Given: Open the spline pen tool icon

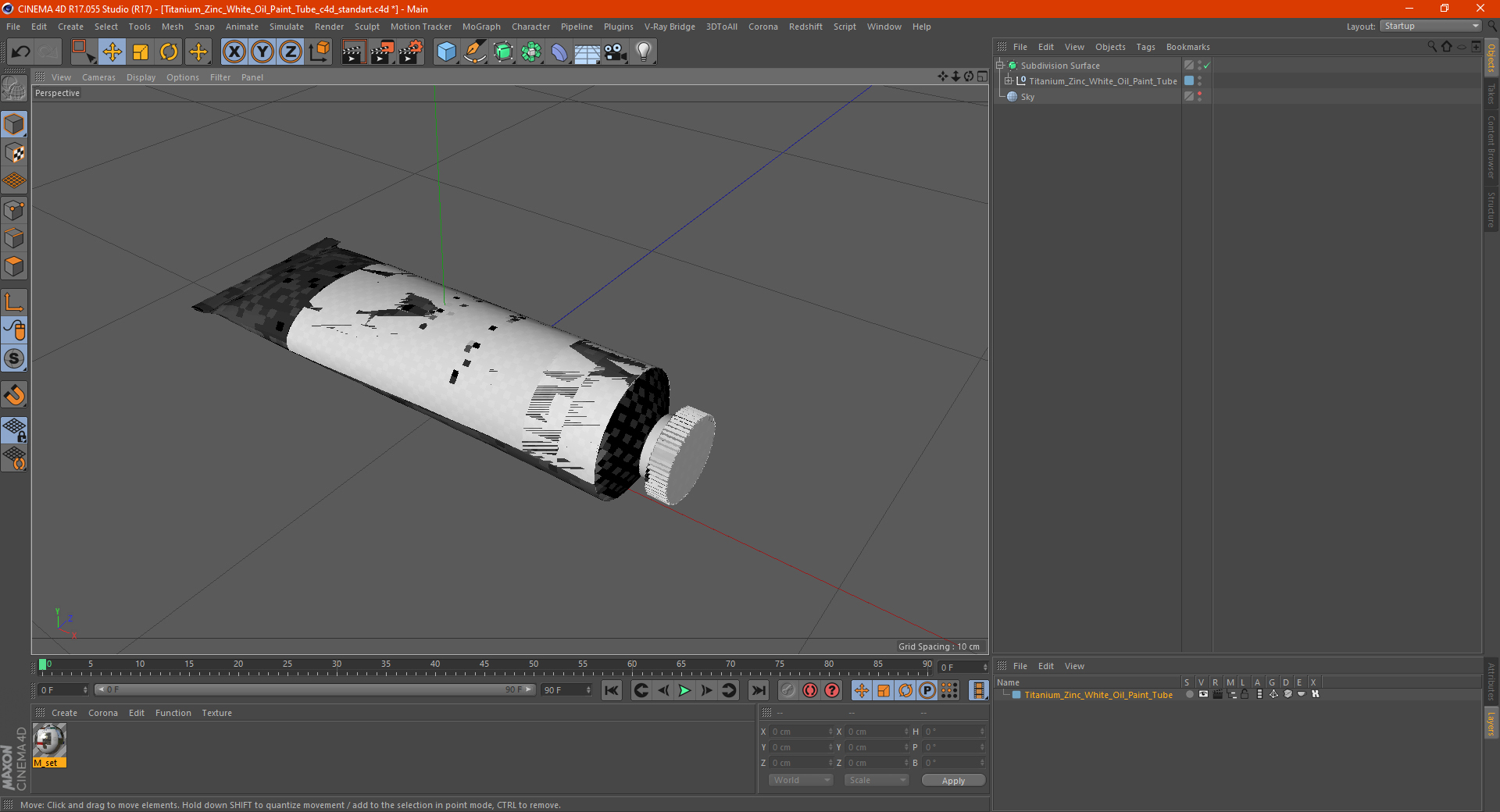Looking at the screenshot, I should pos(474,52).
